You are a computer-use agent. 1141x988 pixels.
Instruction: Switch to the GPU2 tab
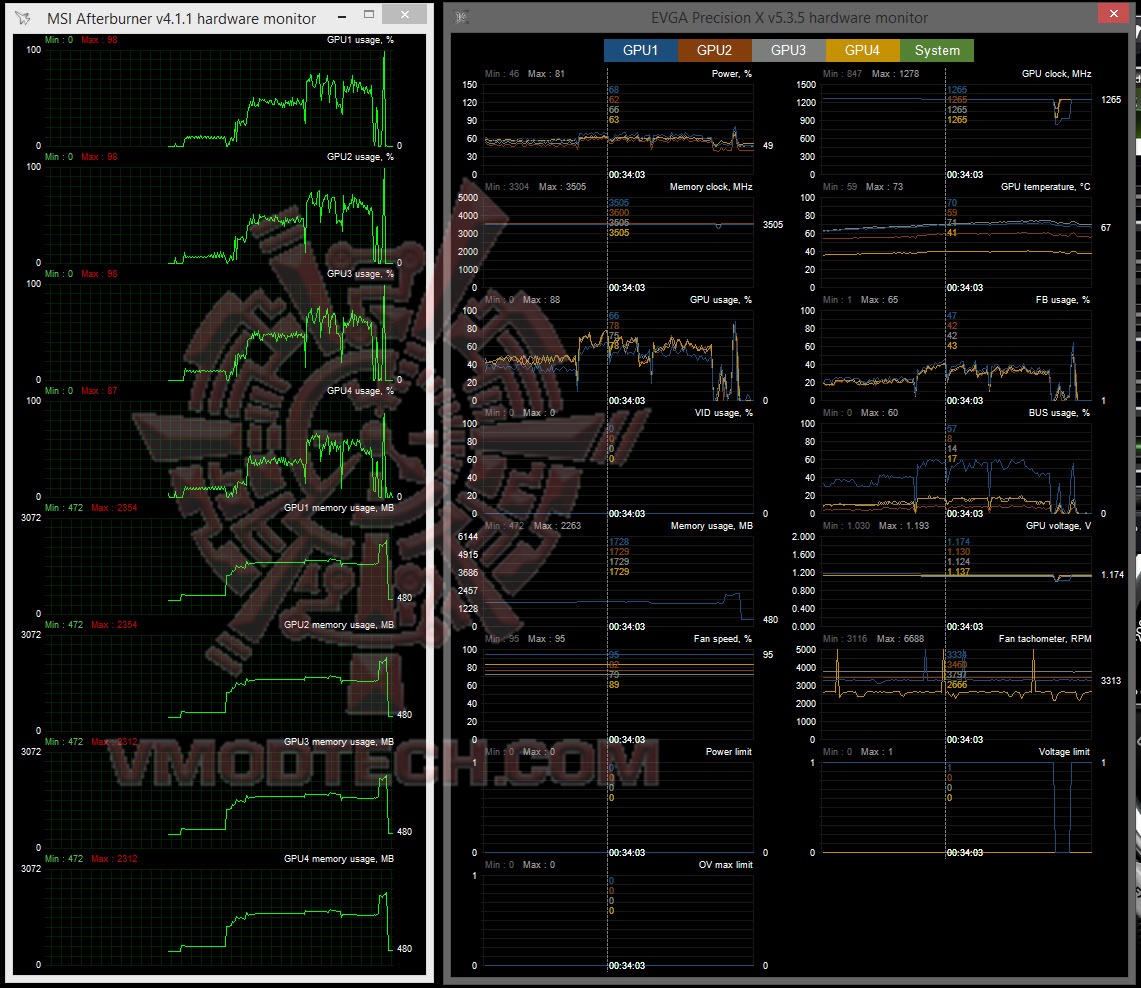[715, 50]
